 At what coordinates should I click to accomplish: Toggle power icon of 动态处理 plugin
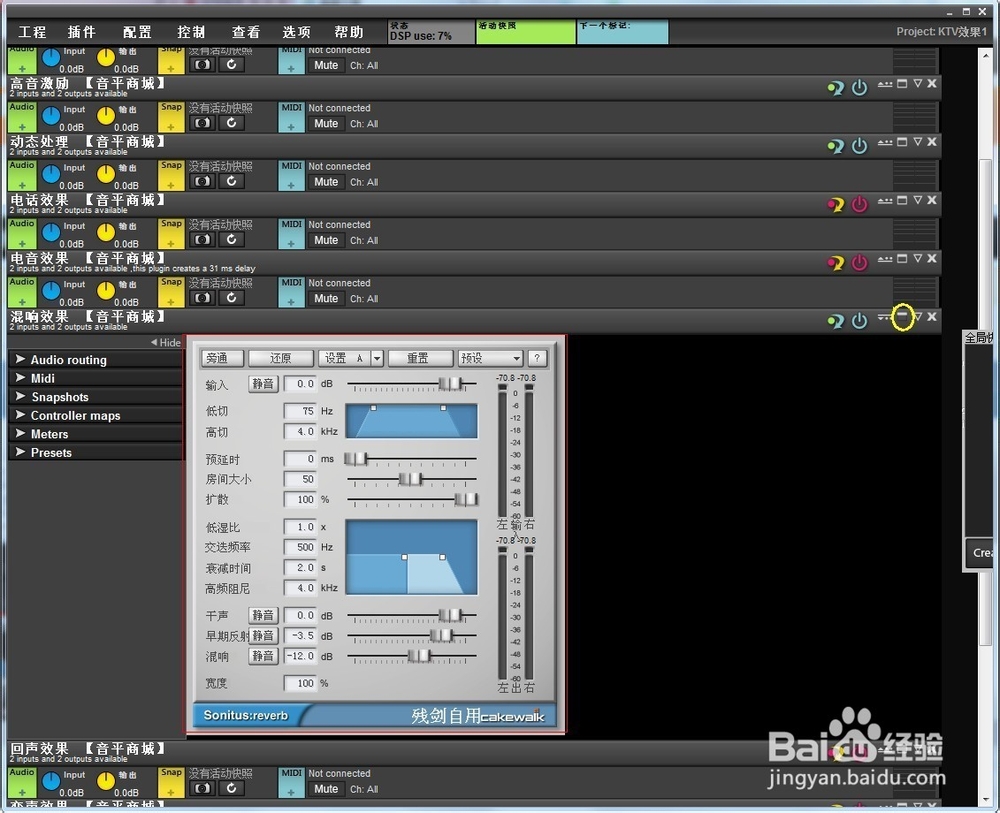tap(859, 146)
